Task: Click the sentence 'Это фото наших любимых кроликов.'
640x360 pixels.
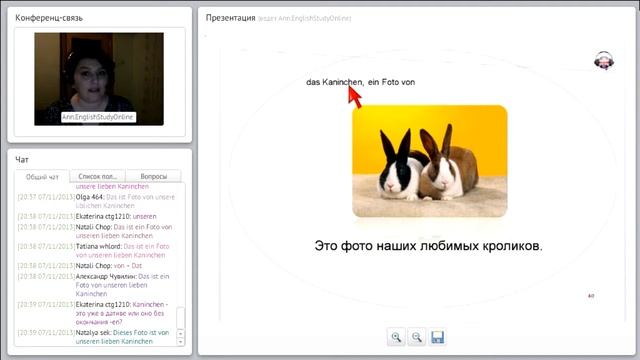Action: [429, 246]
